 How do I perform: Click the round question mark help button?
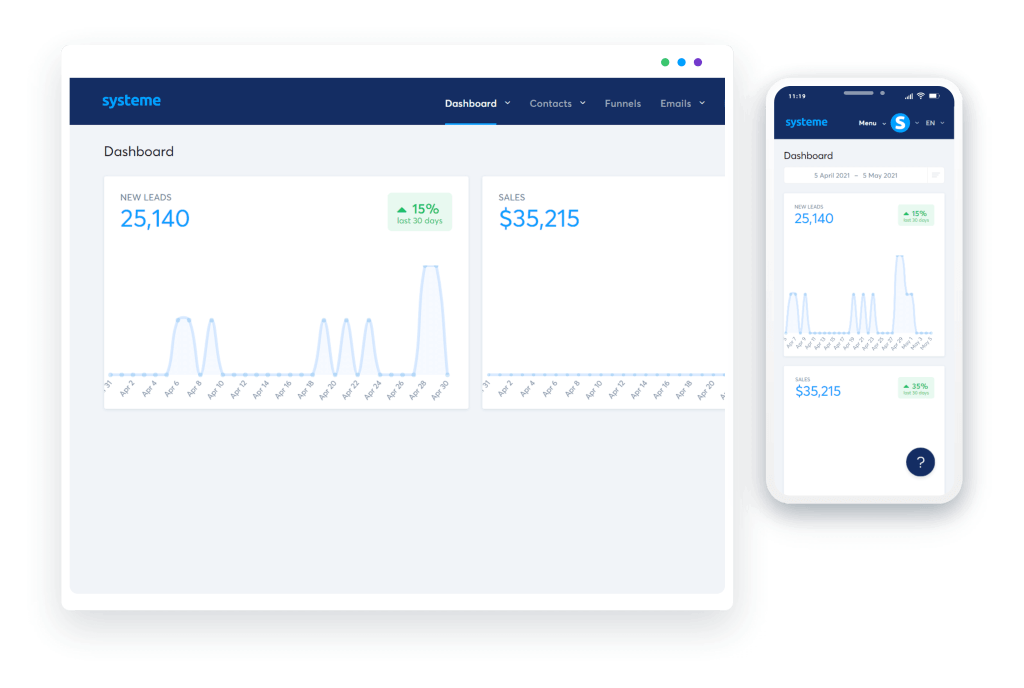[920, 461]
